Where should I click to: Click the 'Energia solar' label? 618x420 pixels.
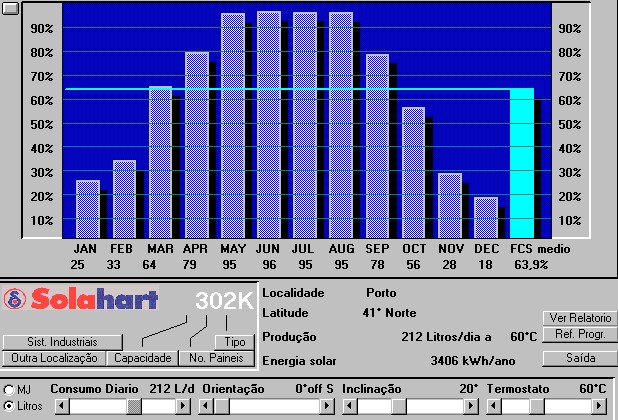tap(299, 361)
